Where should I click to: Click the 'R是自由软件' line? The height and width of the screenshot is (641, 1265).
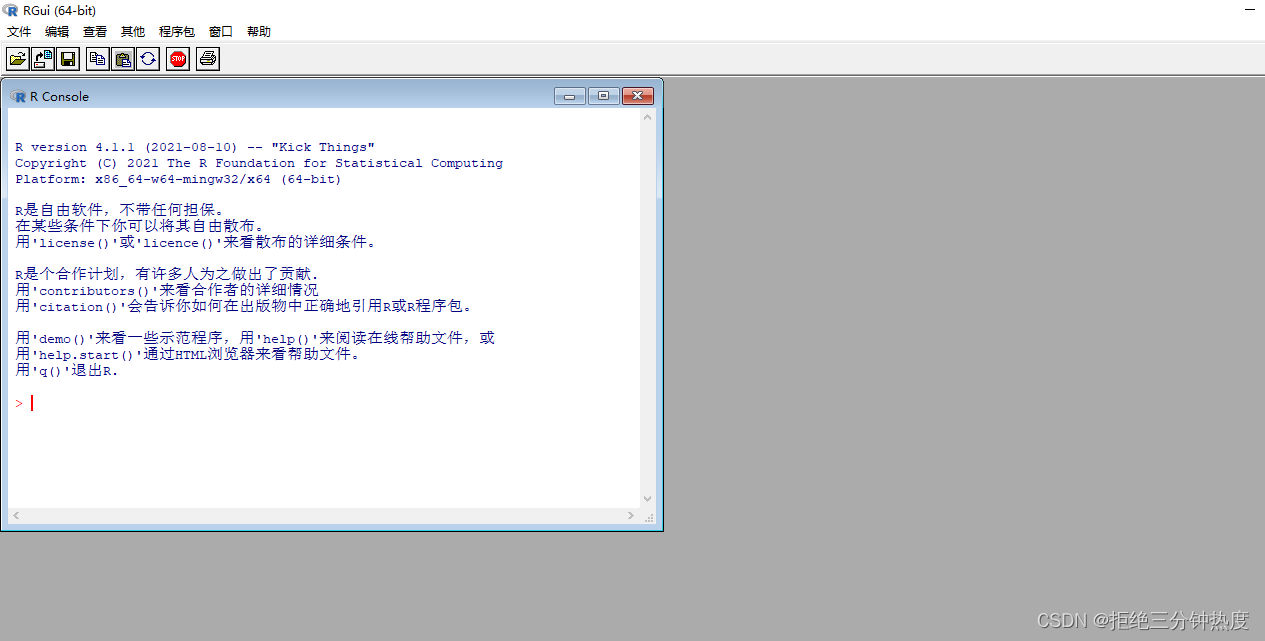click(121, 210)
